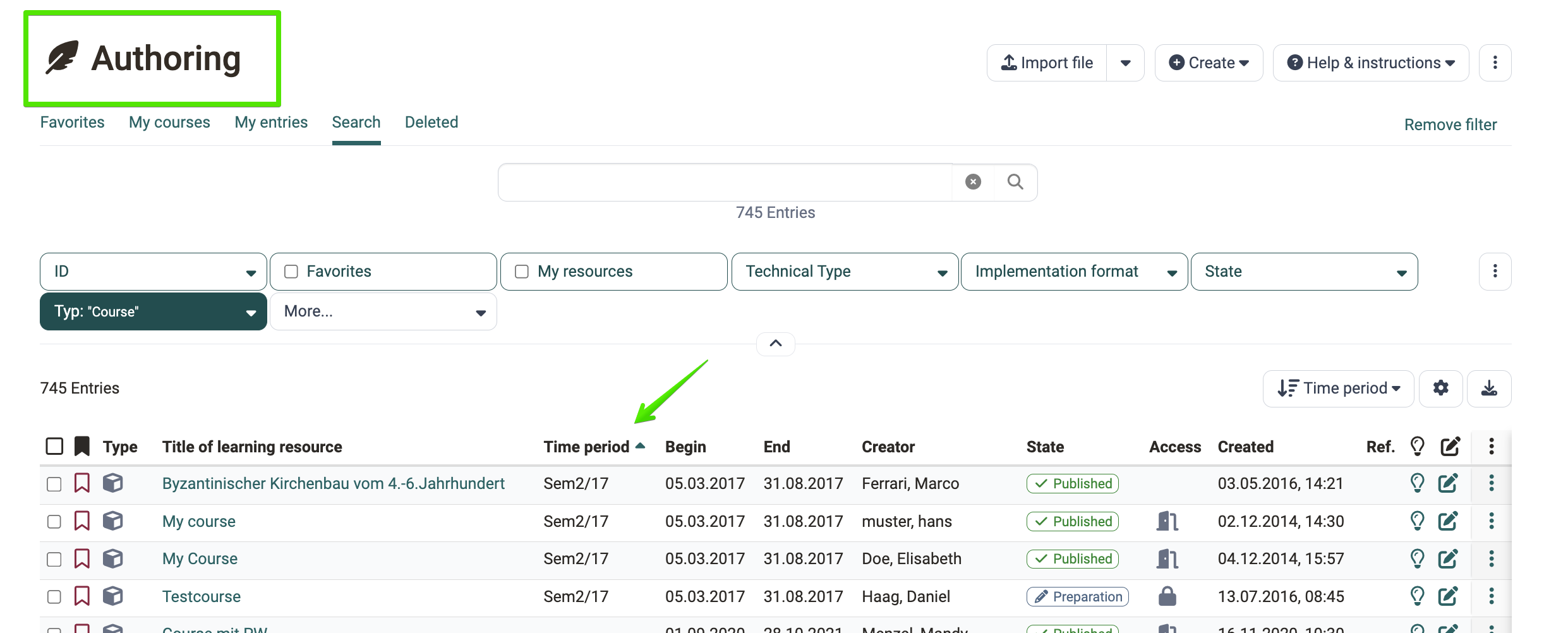Bookmark the Testcourse row
1568x633 pixels.
pyautogui.click(x=82, y=596)
